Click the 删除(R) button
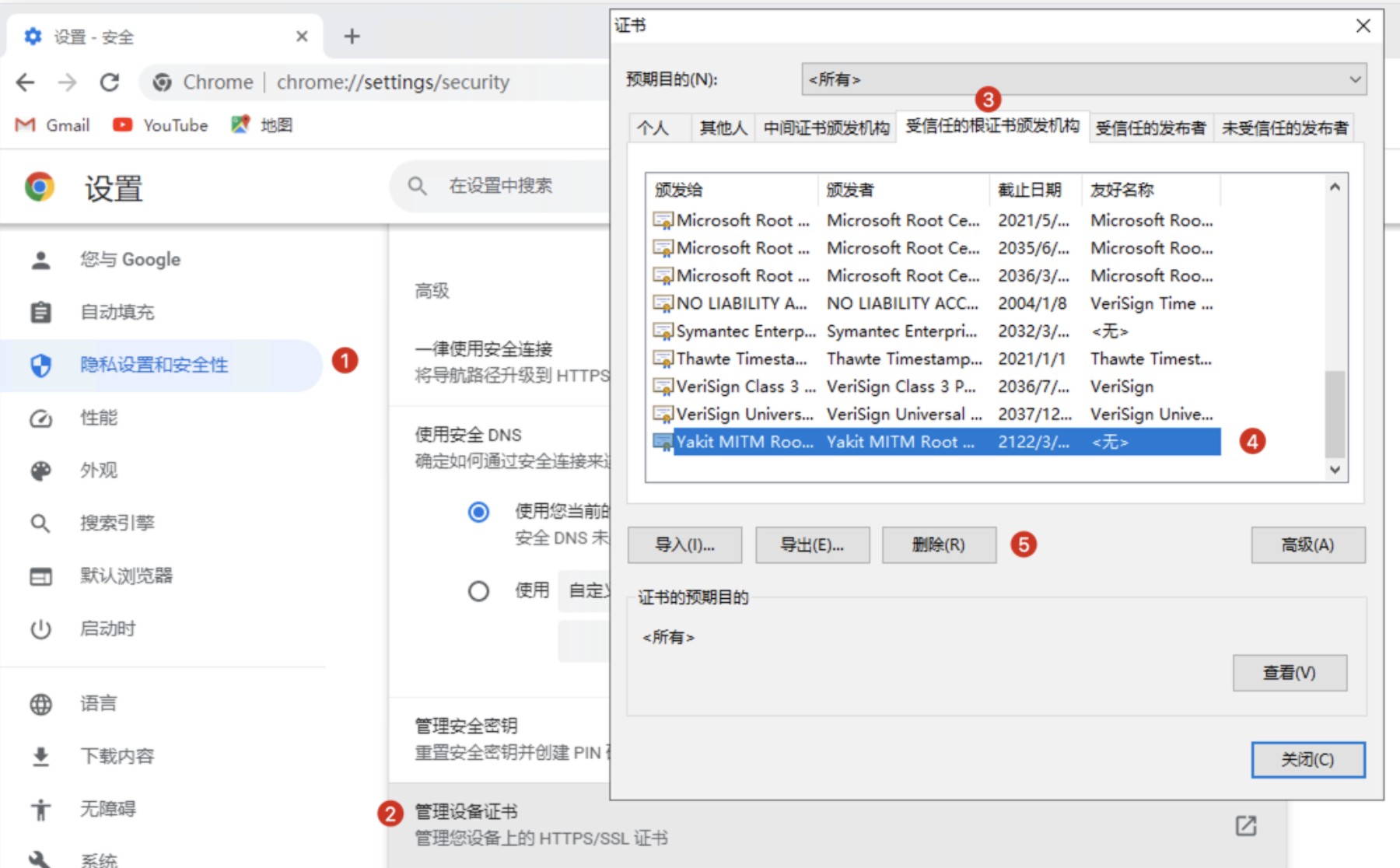Viewport: 1400px width, 868px height. click(938, 545)
